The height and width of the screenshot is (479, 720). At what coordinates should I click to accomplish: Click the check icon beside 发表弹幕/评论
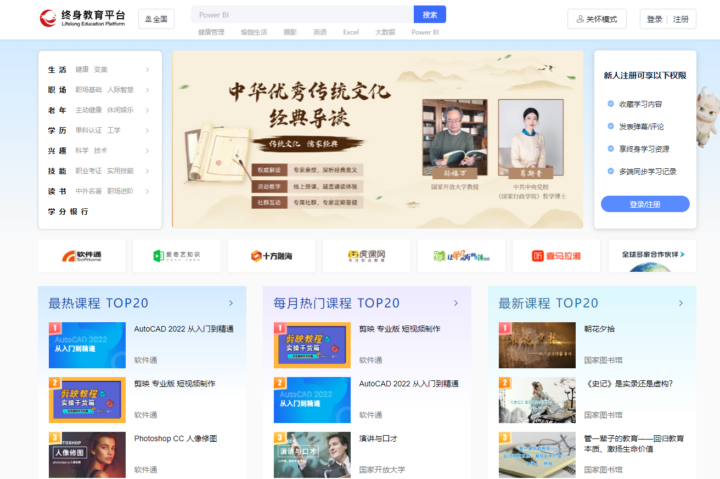click(x=611, y=126)
